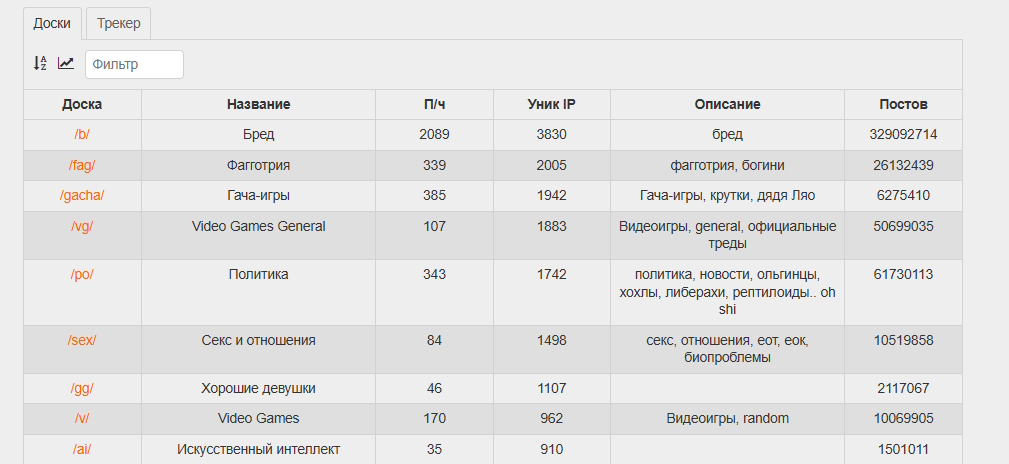Open the /v/ board link
1009x464 pixels.
coord(82,418)
